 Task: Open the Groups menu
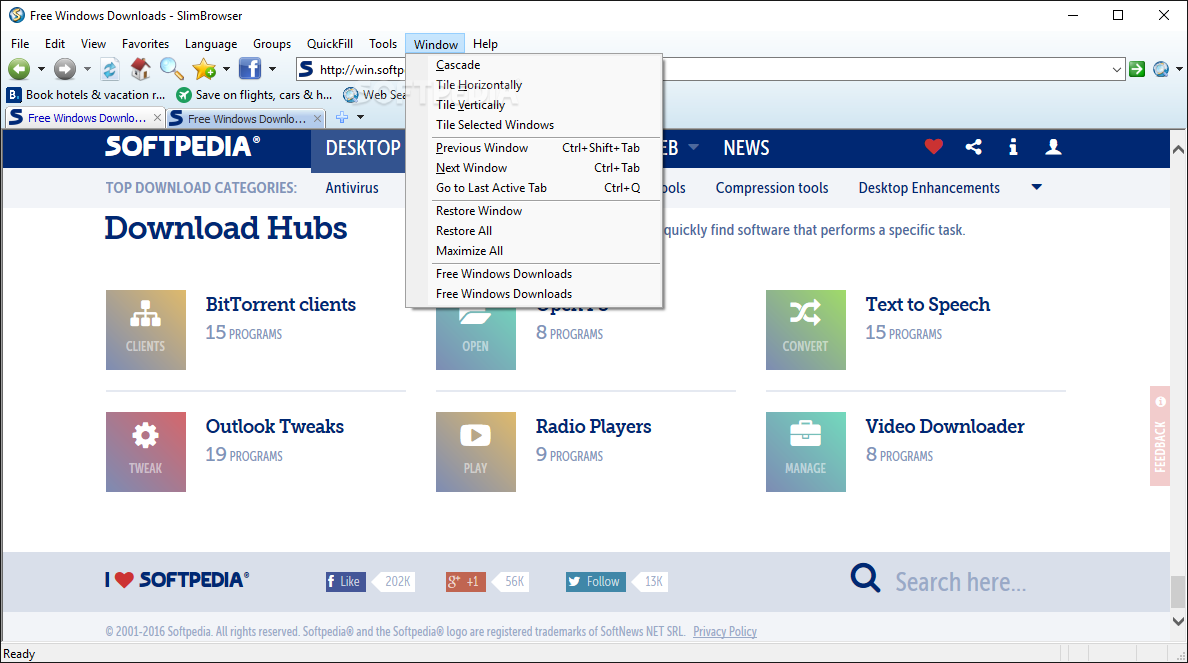(272, 44)
